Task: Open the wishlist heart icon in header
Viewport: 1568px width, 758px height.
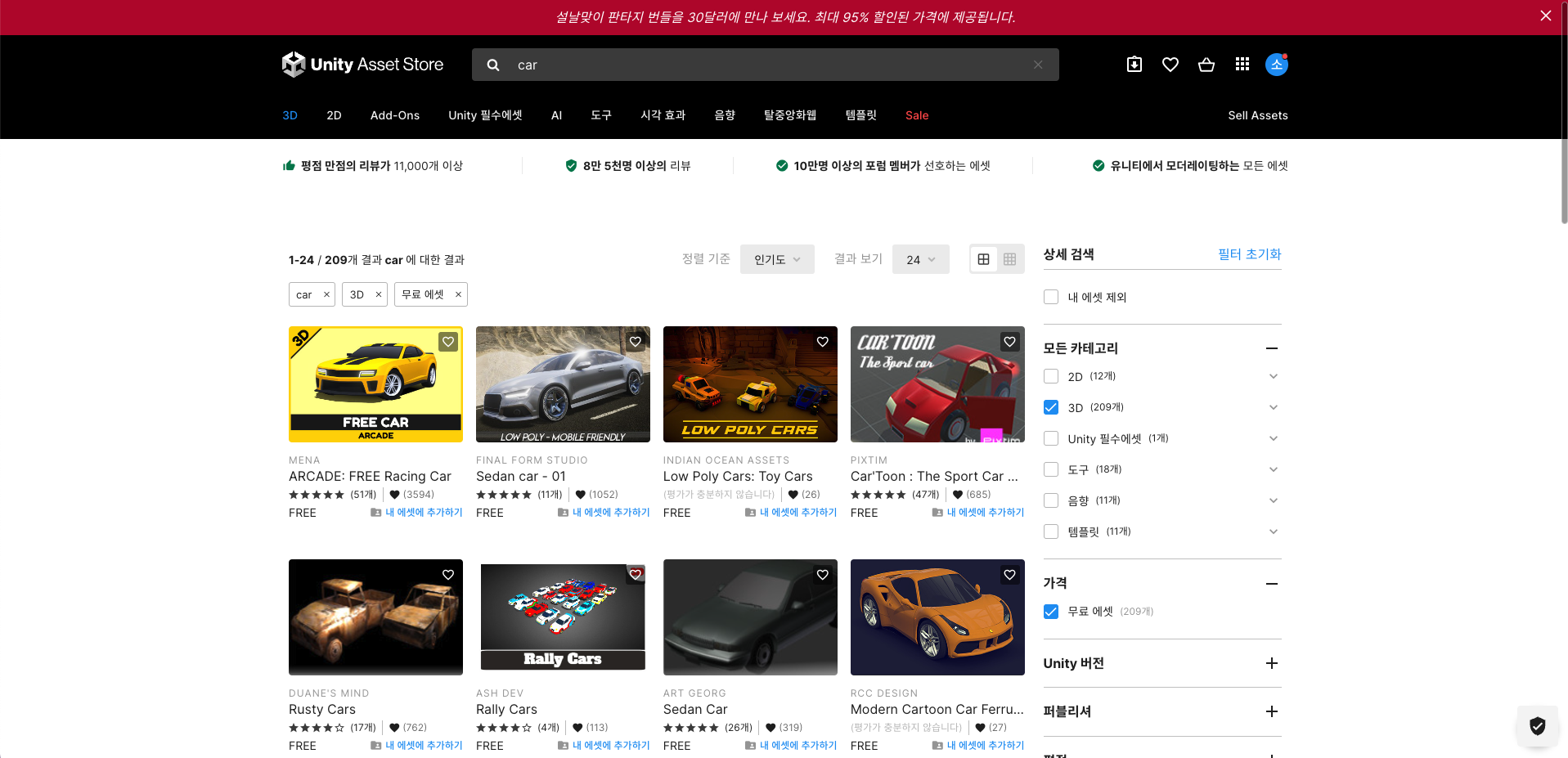Action: [x=1170, y=65]
